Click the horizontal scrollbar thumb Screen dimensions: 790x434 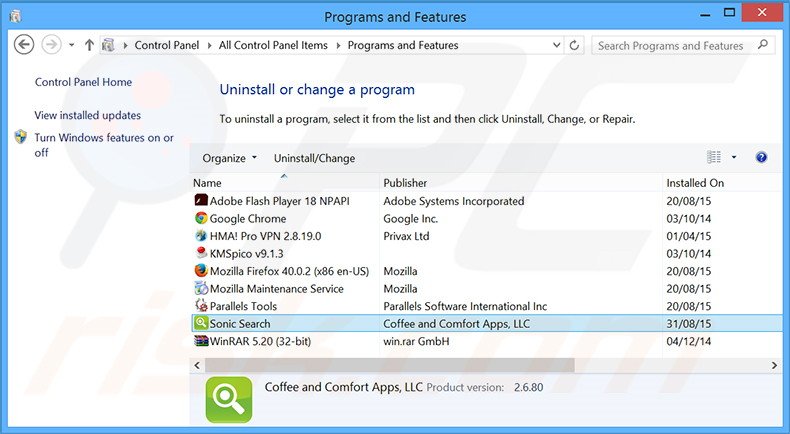point(389,365)
